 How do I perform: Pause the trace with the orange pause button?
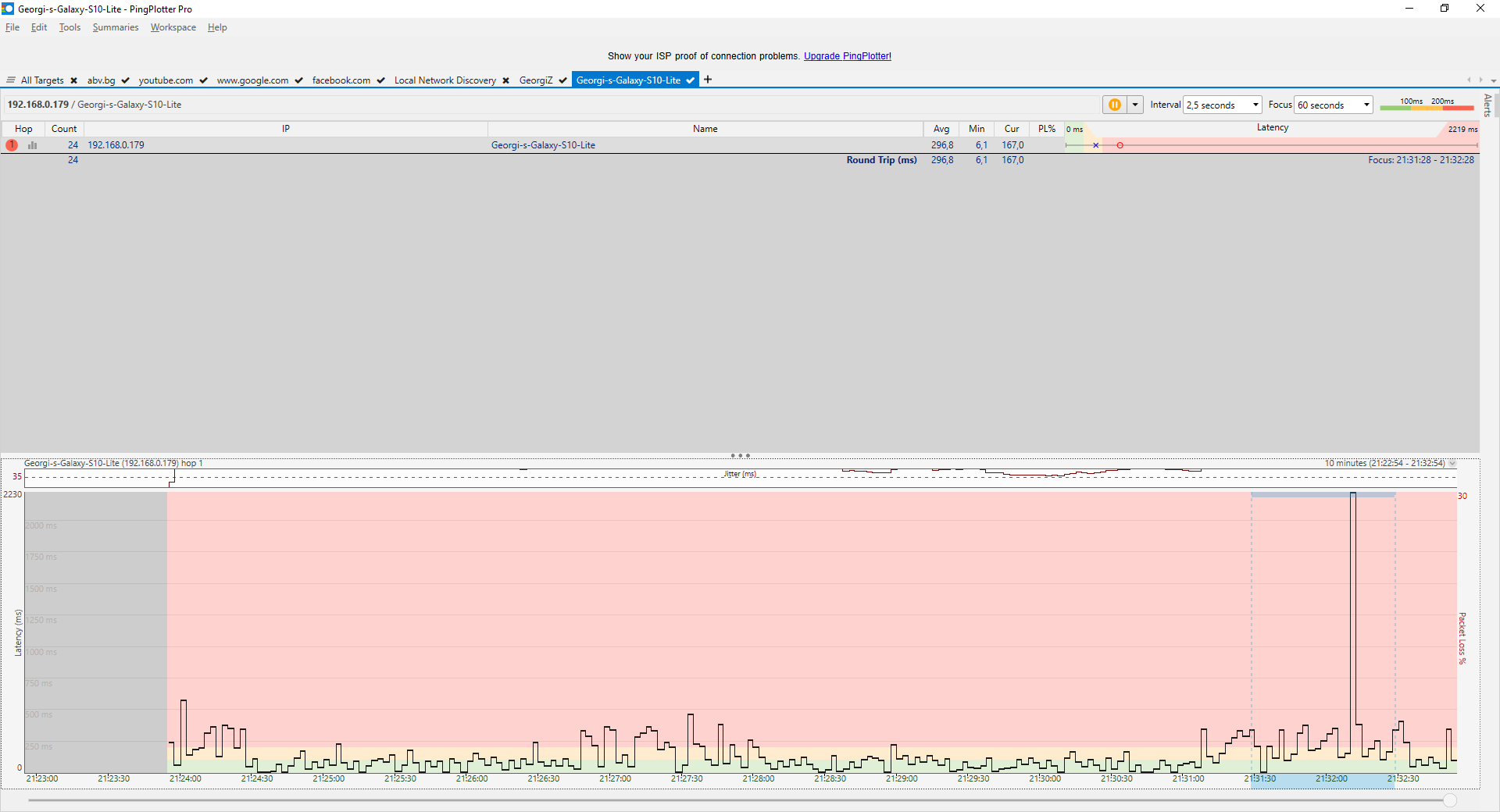[x=1114, y=105]
